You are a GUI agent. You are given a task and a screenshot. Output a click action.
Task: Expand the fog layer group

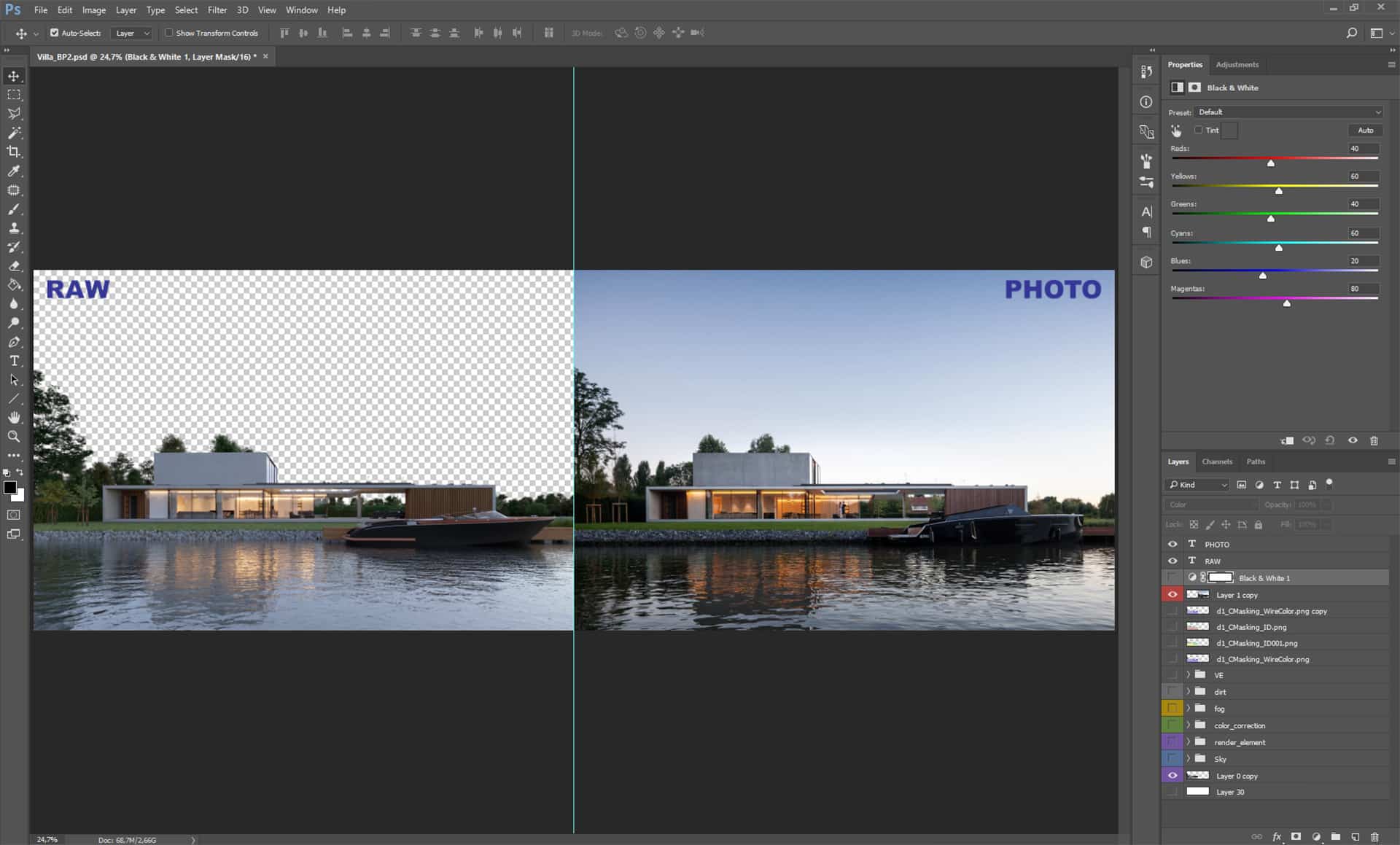pyautogui.click(x=1189, y=708)
